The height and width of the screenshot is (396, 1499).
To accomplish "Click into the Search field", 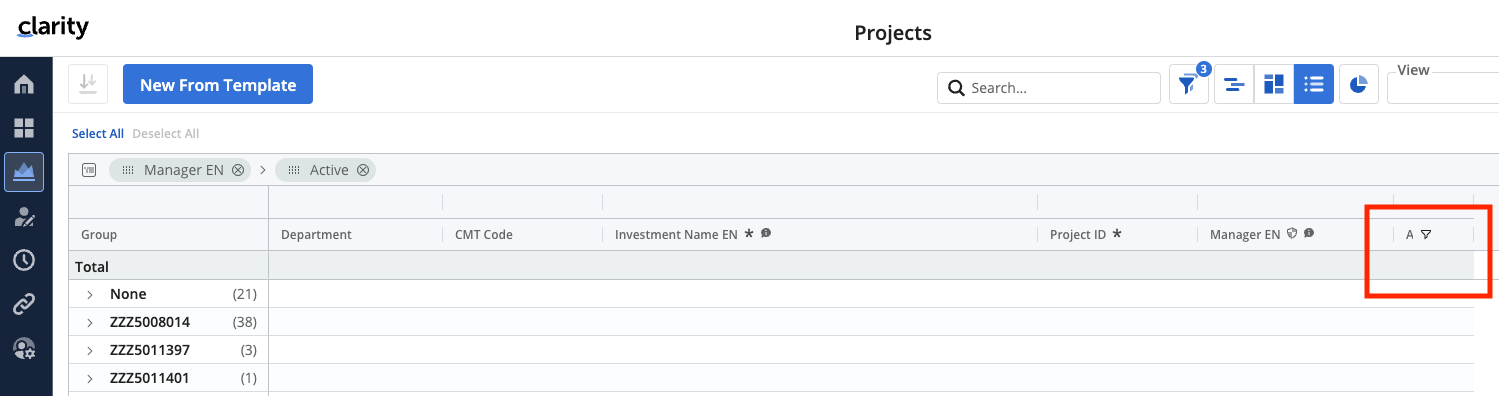I will tap(1049, 88).
